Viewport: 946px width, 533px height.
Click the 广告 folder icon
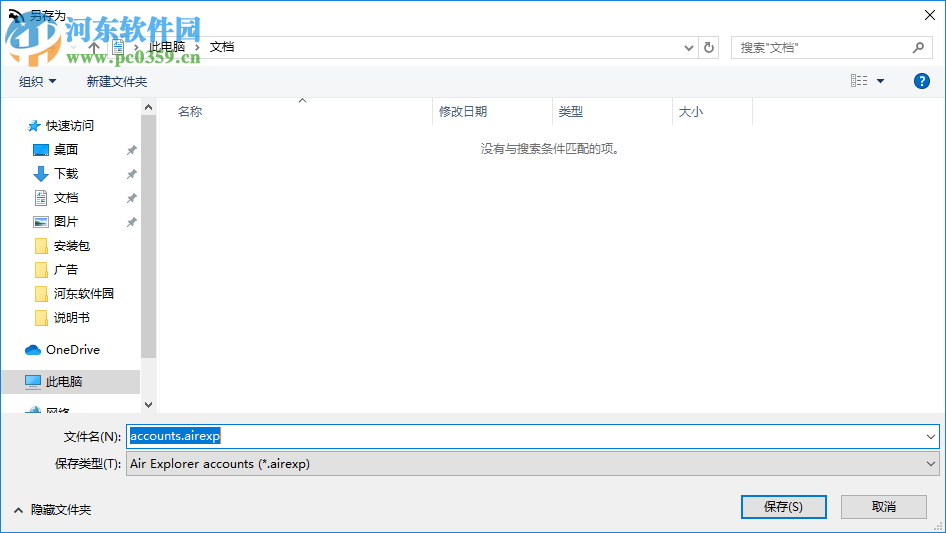pyautogui.click(x=41, y=270)
